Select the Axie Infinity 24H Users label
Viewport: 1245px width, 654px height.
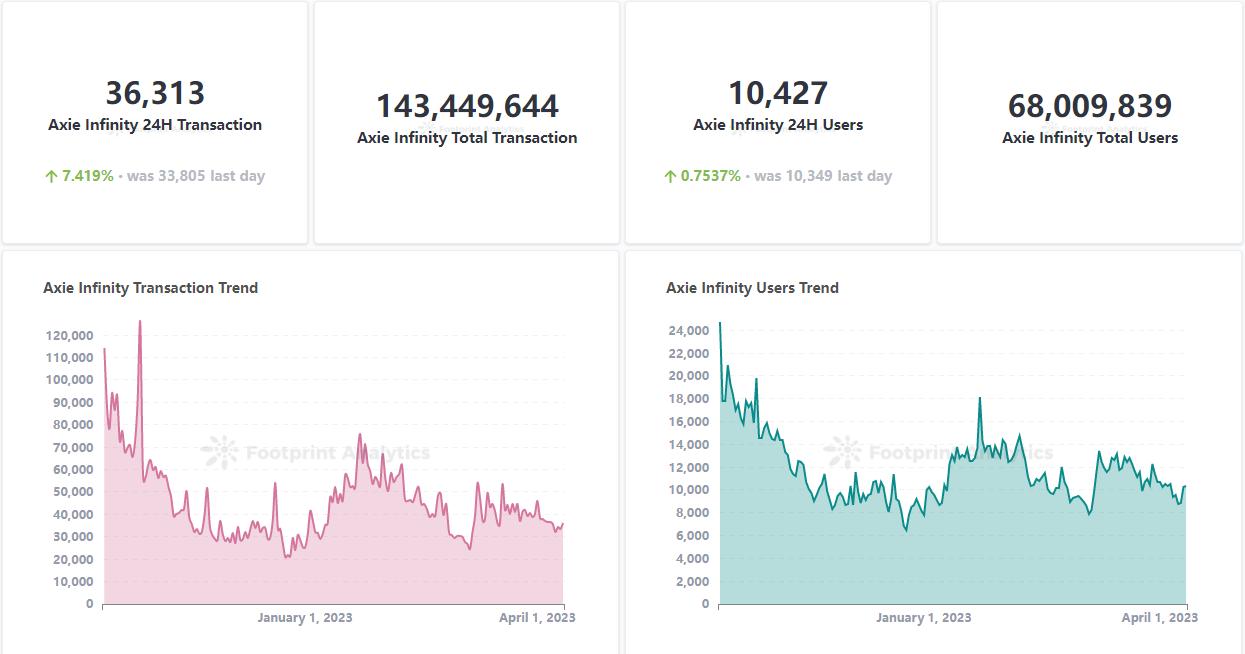click(x=778, y=125)
